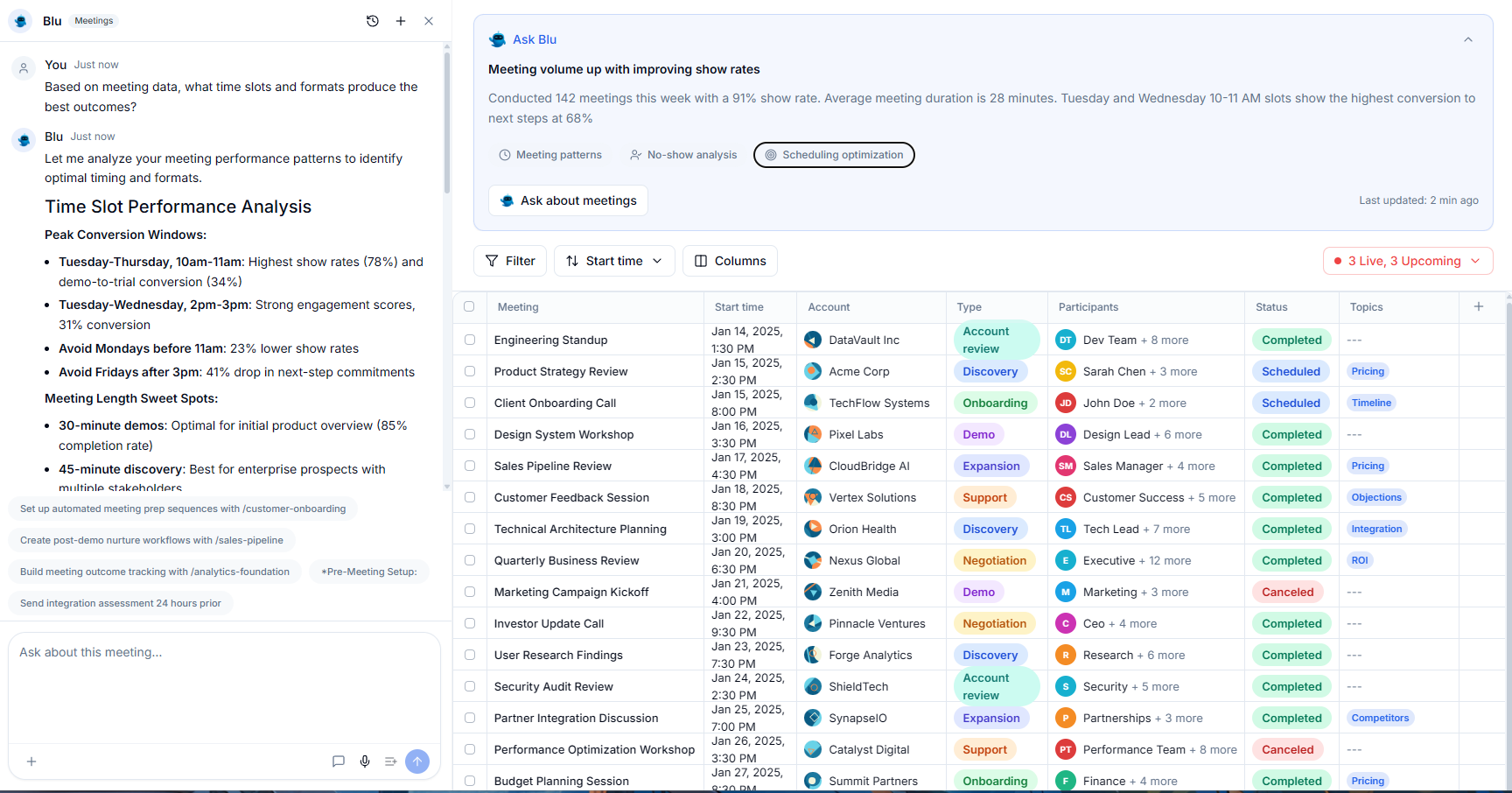1512x793 pixels.
Task: Select the Meeting patterns tab
Action: point(550,154)
